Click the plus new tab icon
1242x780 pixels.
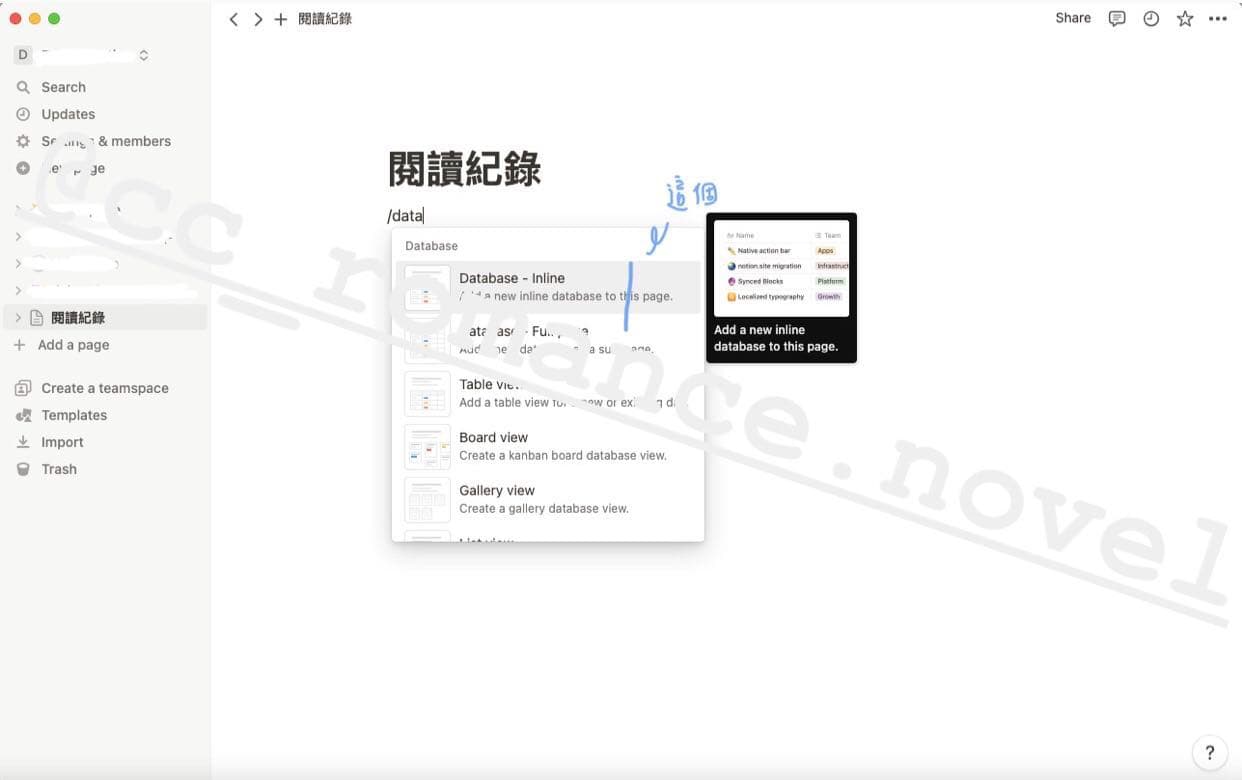(x=281, y=19)
